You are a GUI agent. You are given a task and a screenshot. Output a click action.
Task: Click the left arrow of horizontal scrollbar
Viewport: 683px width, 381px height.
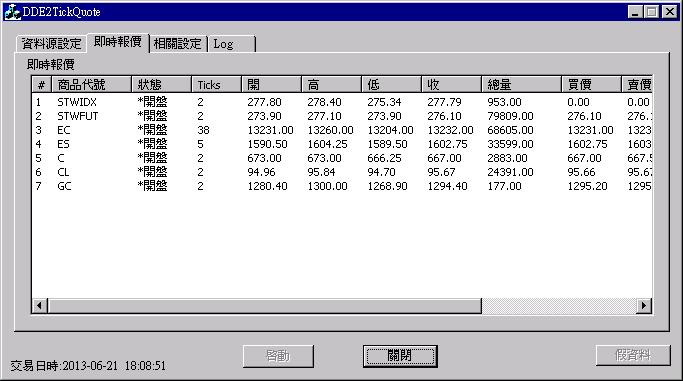click(x=40, y=306)
